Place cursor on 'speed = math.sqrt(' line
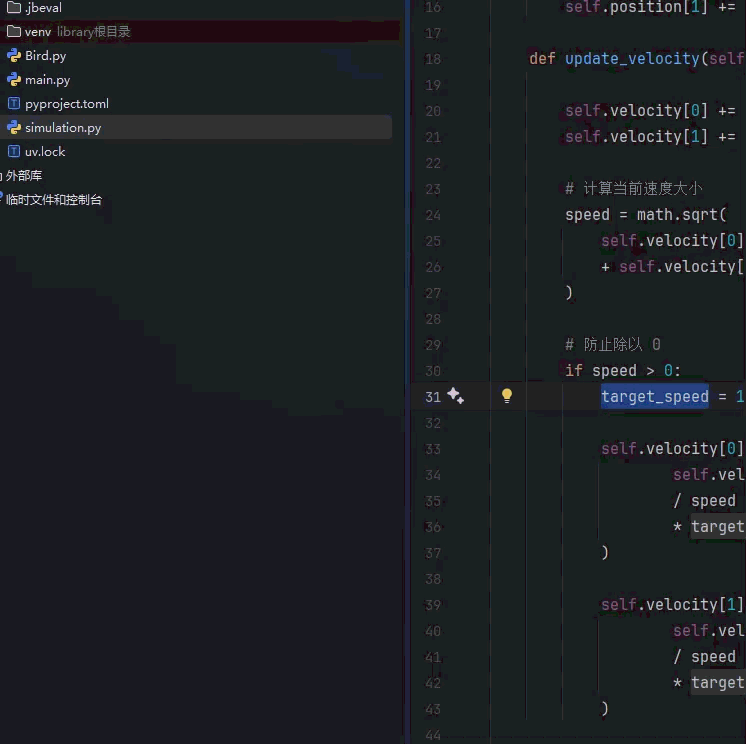This screenshot has height=744, width=746. [646, 215]
